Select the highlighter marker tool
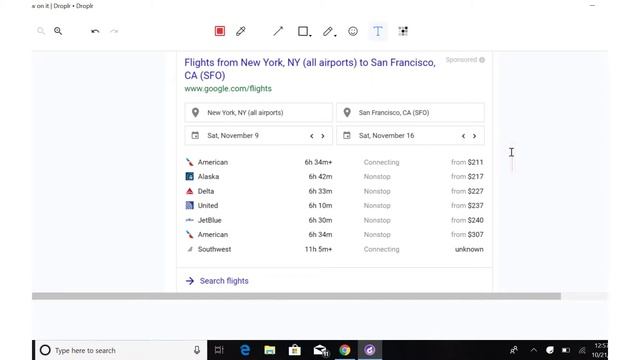This screenshot has width=640, height=360. point(241,31)
